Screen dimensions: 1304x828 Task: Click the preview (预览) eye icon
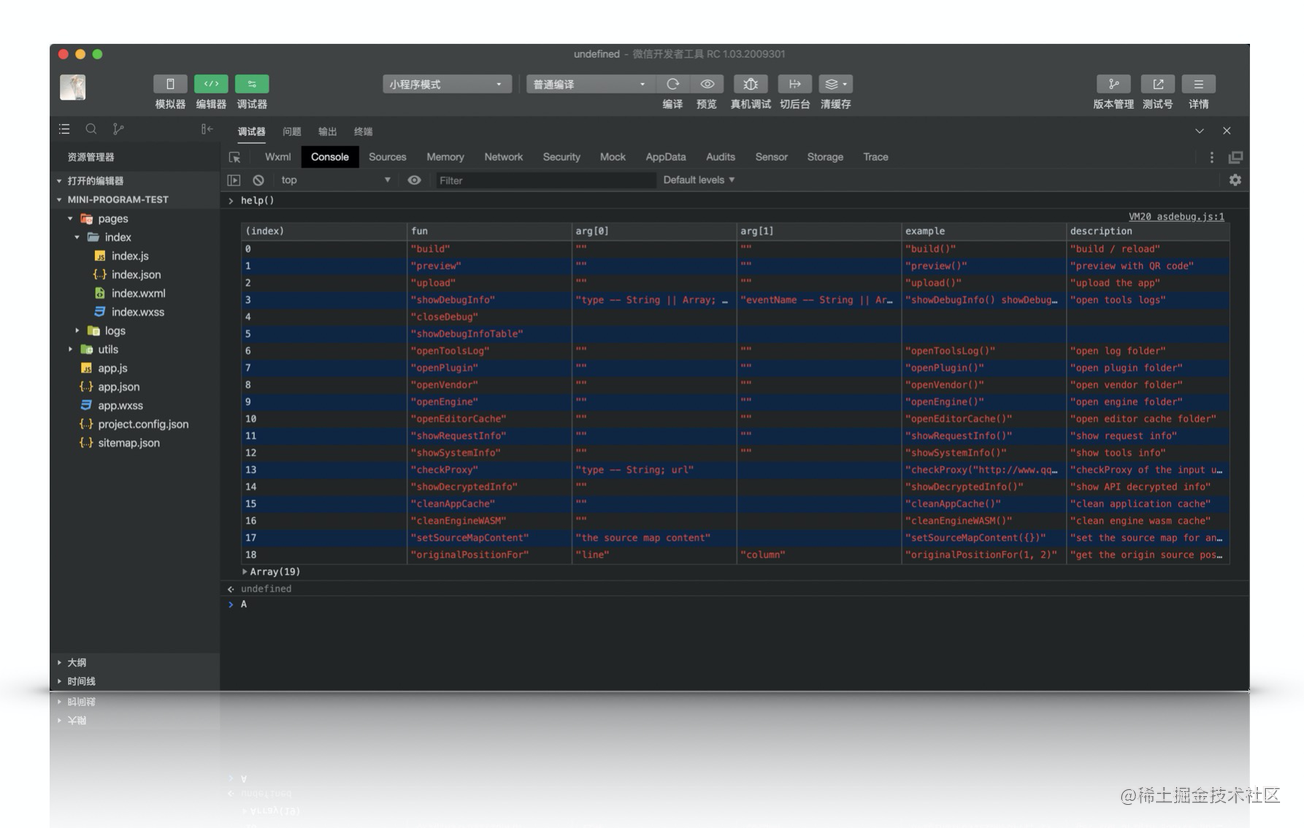(707, 85)
